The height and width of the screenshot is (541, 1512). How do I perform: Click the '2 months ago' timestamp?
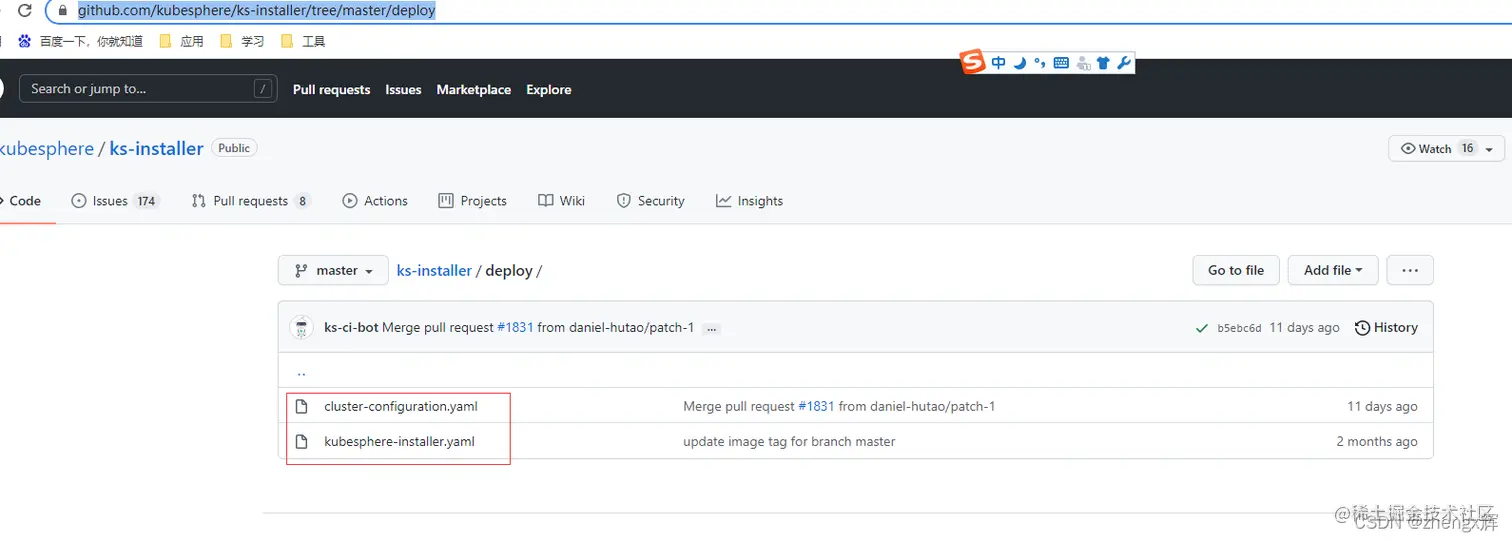[x=1377, y=441]
